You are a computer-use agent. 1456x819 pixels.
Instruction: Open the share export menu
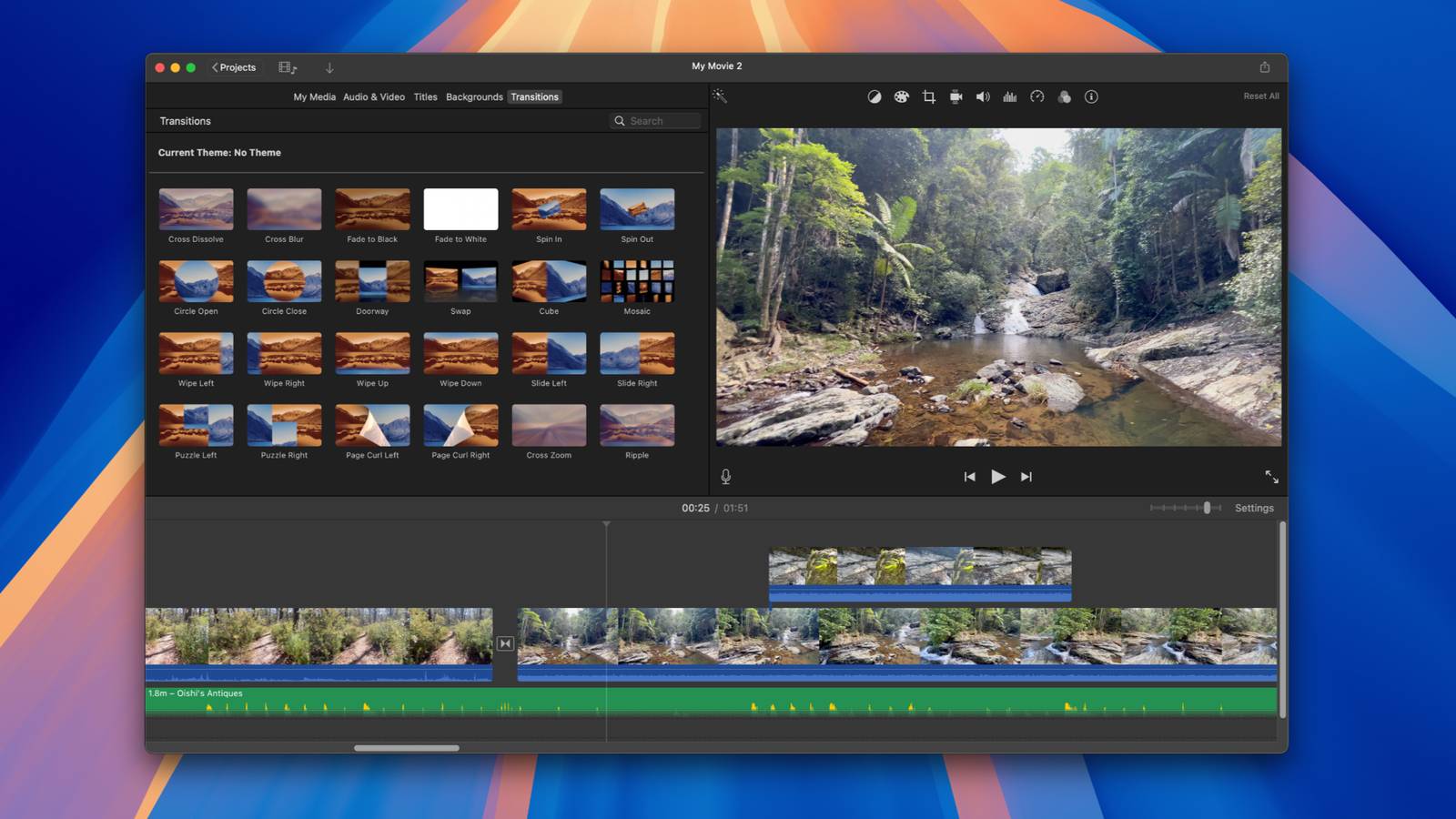click(1264, 67)
